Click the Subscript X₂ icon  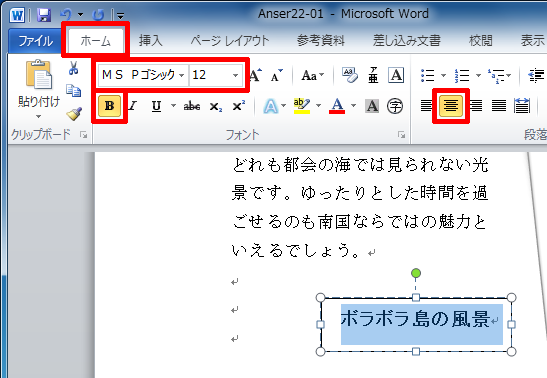pos(216,106)
